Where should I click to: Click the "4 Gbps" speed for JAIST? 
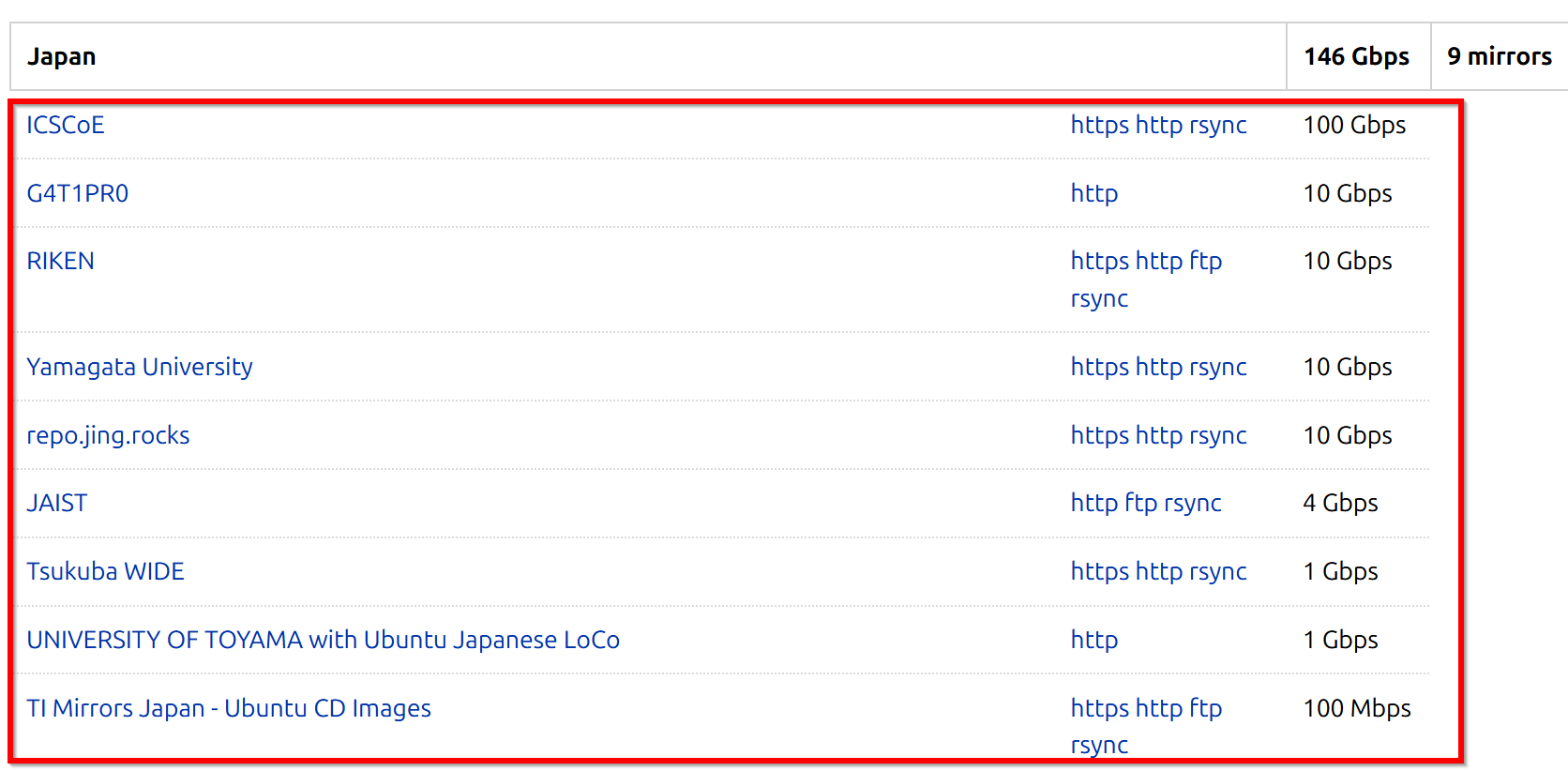click(x=1340, y=503)
